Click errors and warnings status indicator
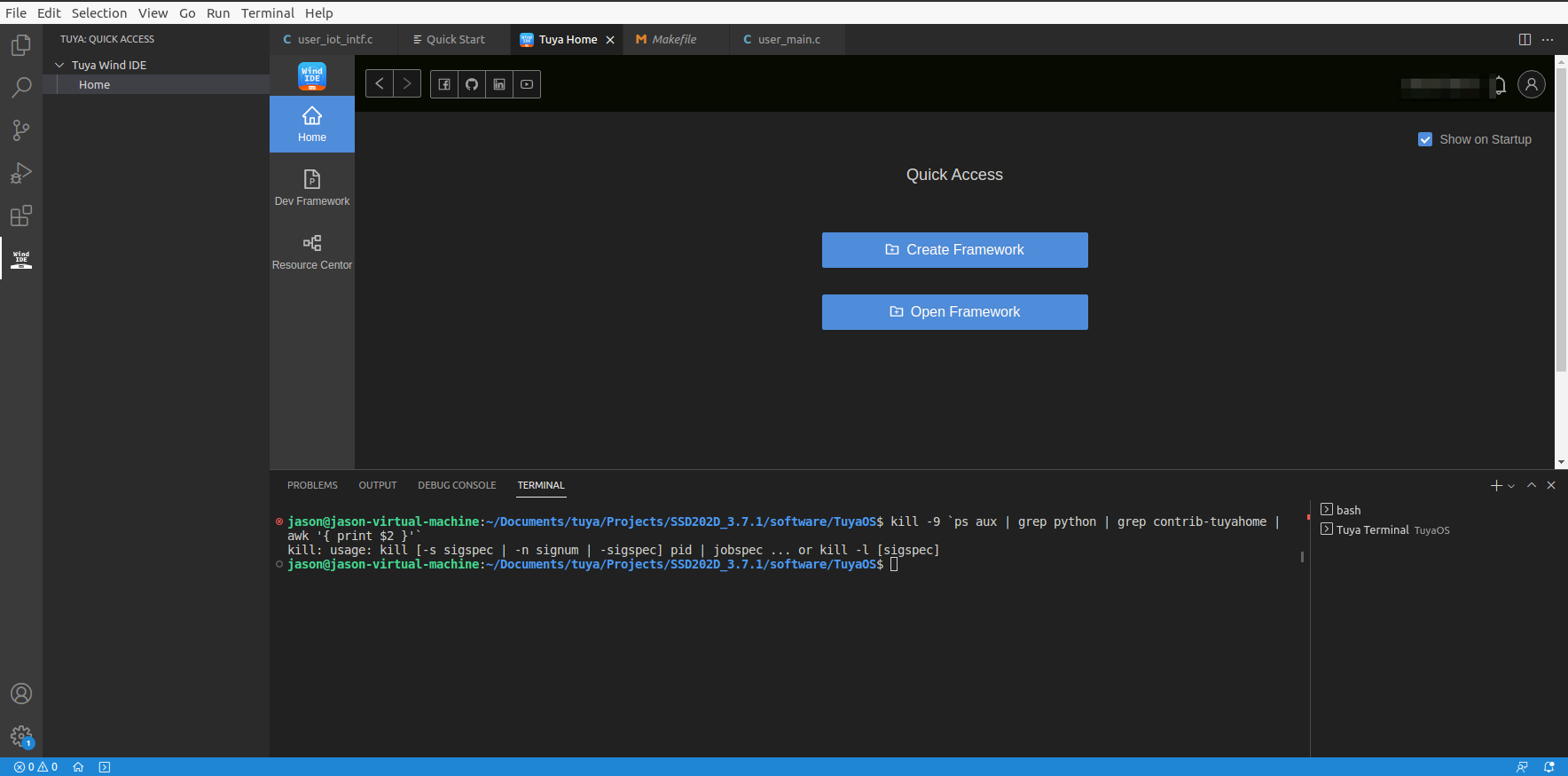Viewport: 1568px width, 776px height. click(35, 767)
